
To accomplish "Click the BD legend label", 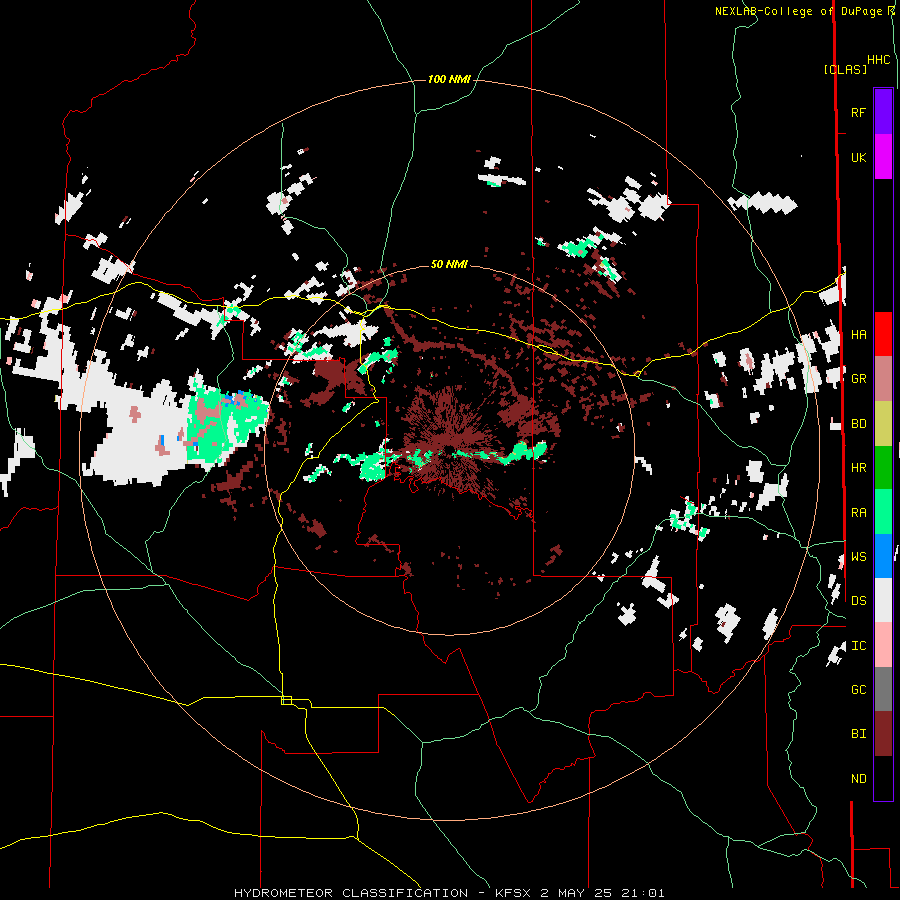I will [858, 424].
